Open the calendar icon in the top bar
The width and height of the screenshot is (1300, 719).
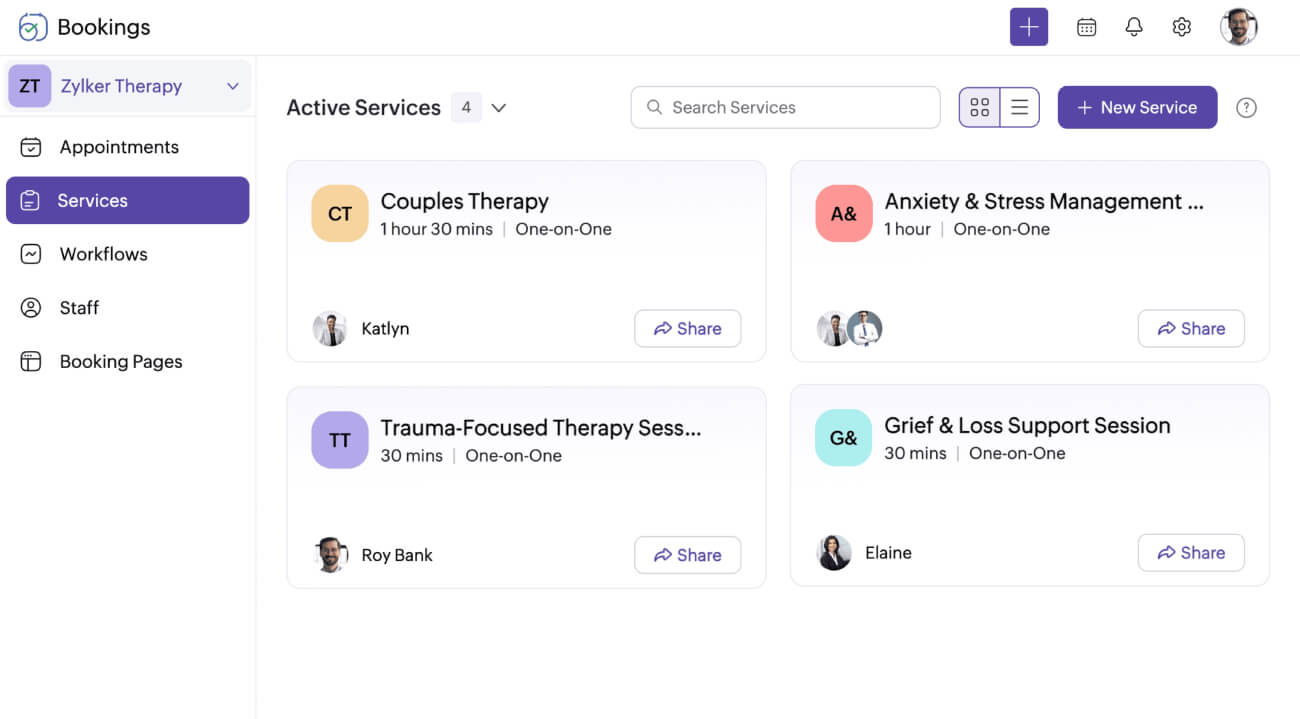click(x=1086, y=27)
